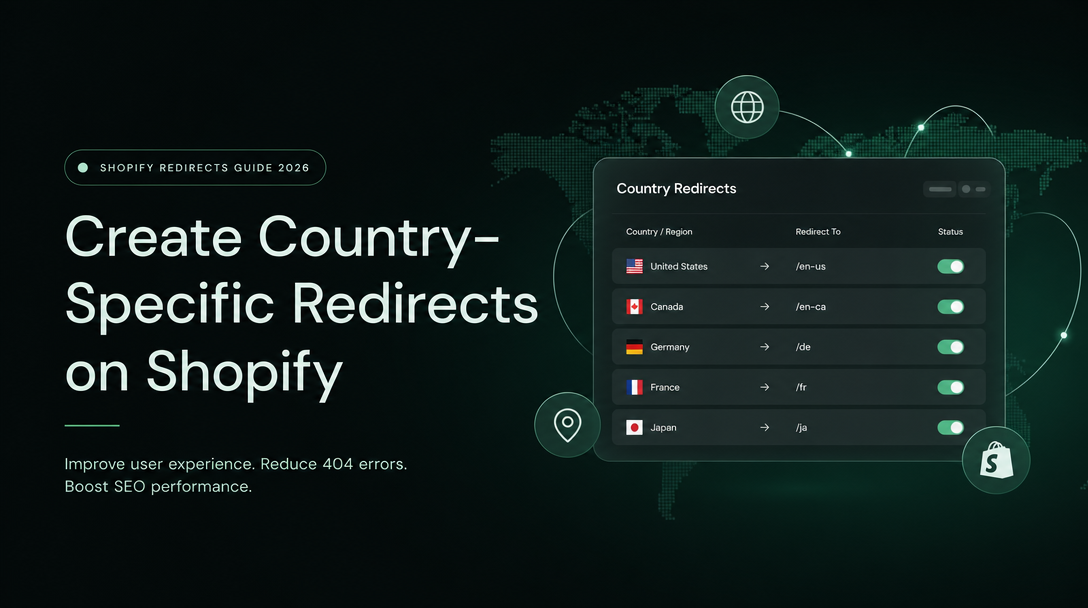The height and width of the screenshot is (608, 1088).
Task: Click the /fr redirect path
Action: coord(801,387)
